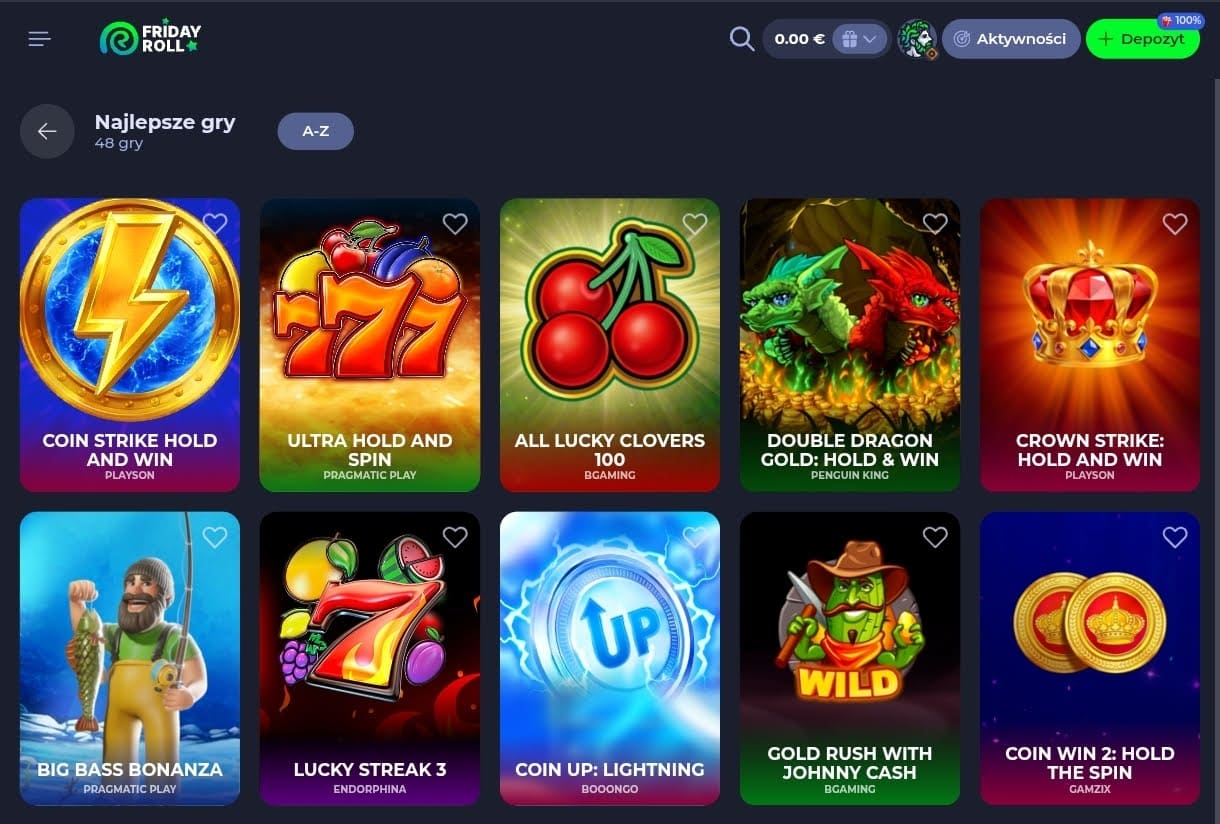Click the user avatar icon
Viewport: 1220px width, 824px height.
(916, 39)
